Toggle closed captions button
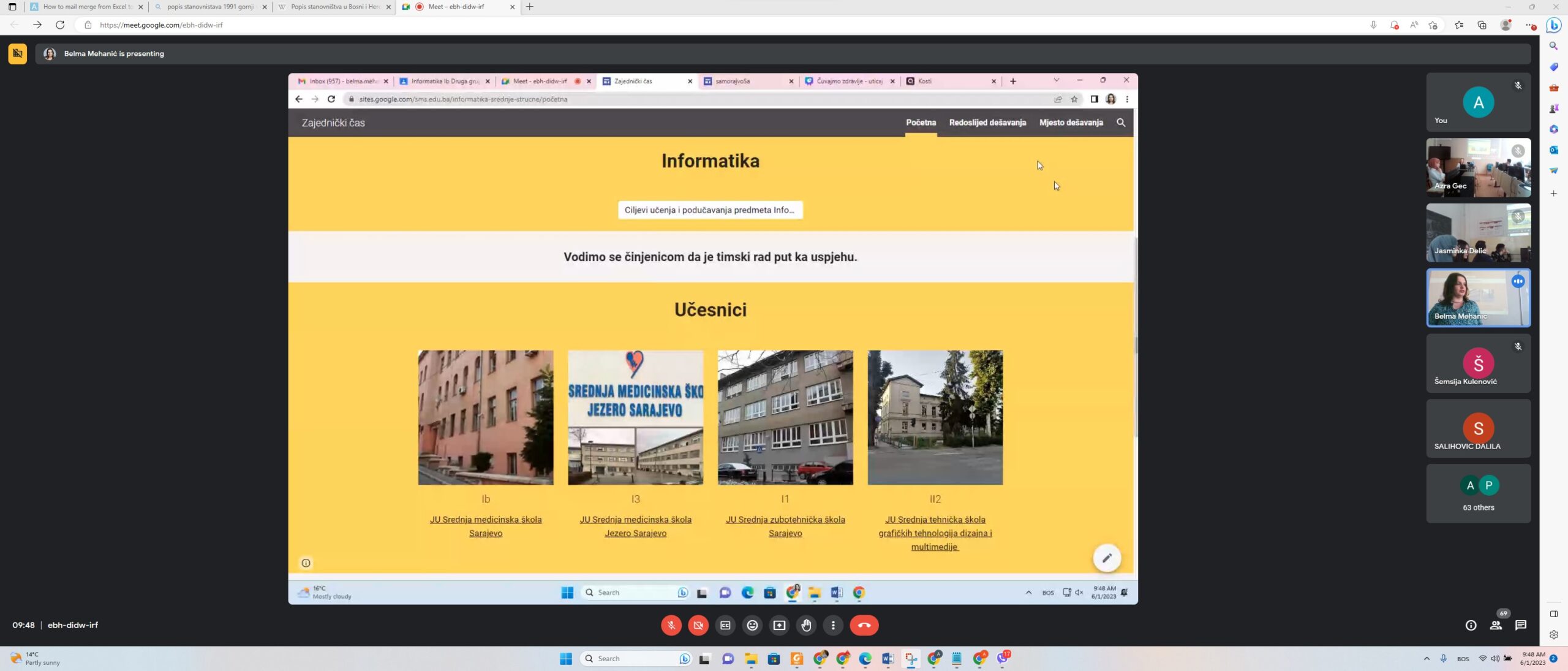Screen dimensions: 1568x671 [x=725, y=625]
